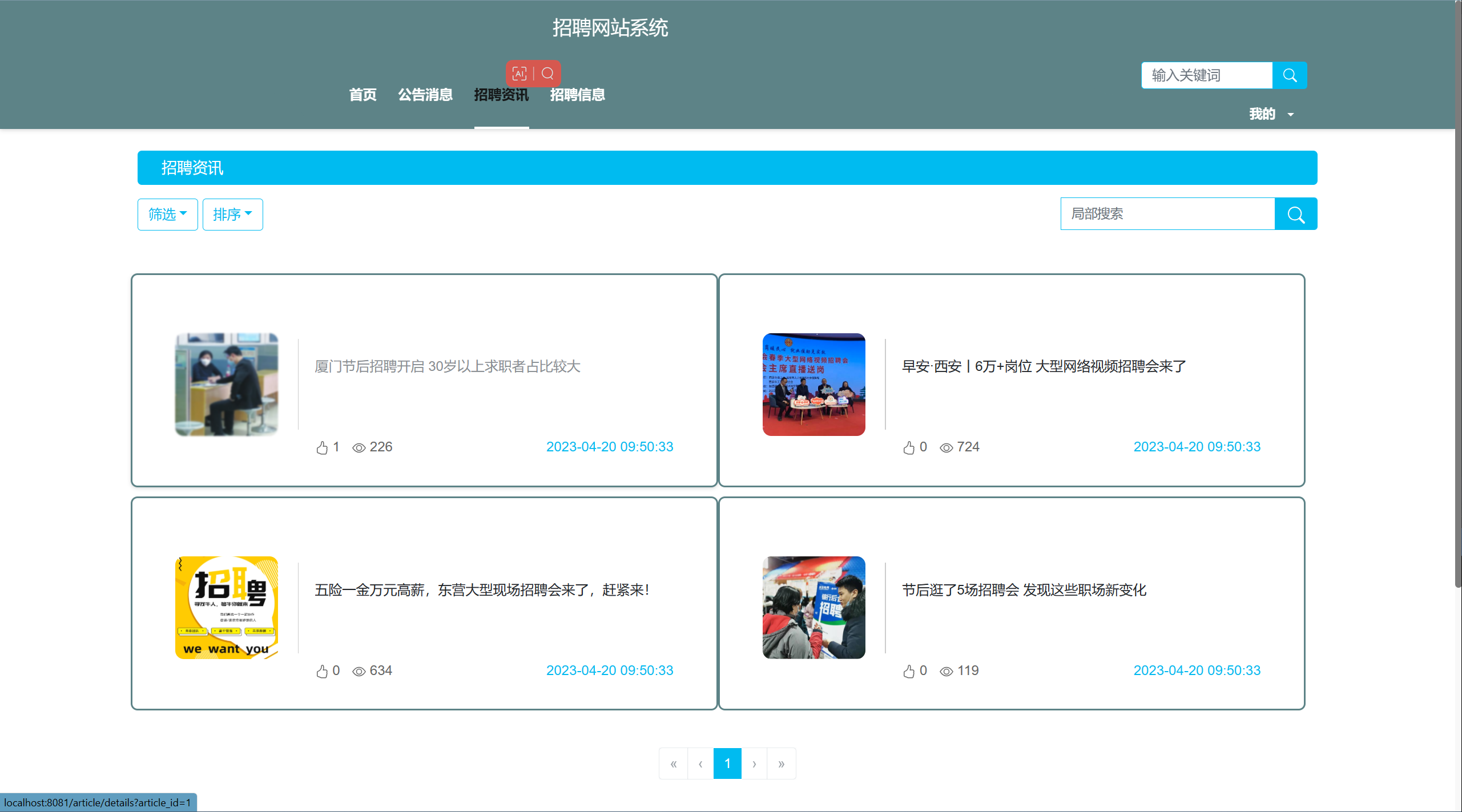1462x812 pixels.
Task: Open the yellow 招聘 we want you thumbnail
Action: click(227, 608)
